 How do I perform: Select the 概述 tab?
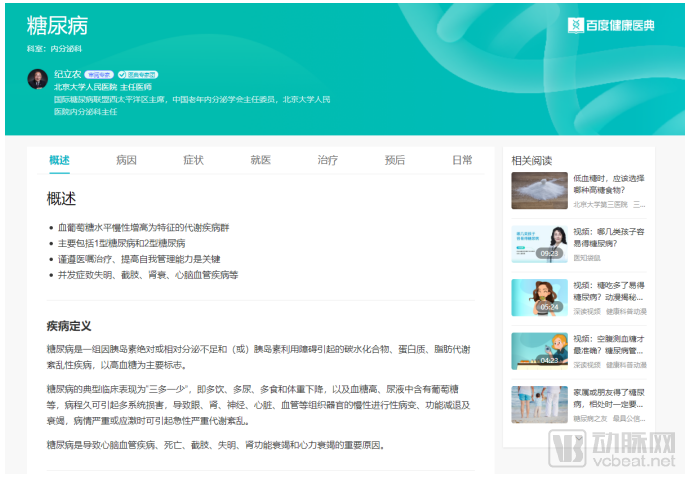click(x=59, y=160)
